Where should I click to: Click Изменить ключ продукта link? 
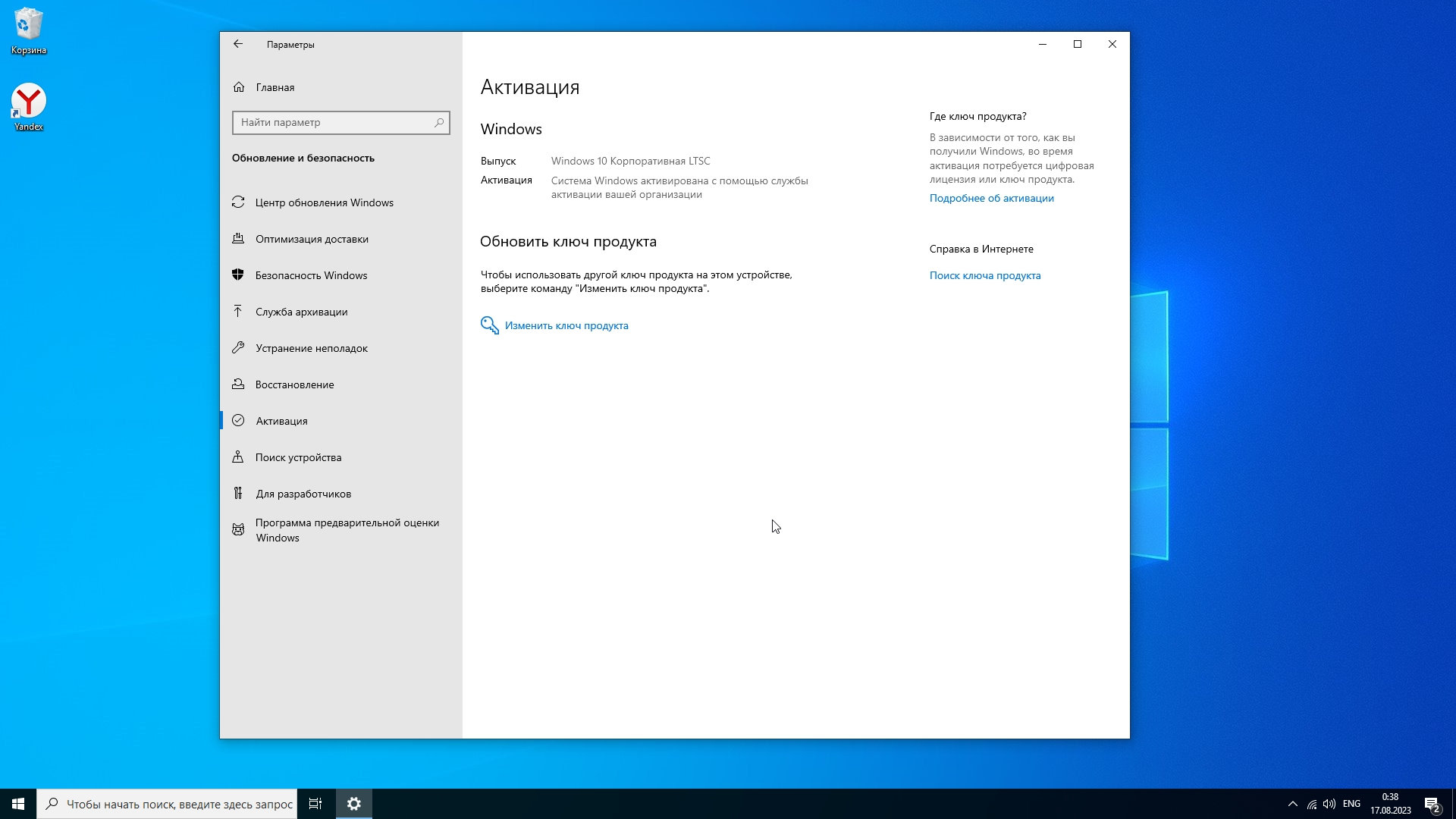(x=566, y=325)
